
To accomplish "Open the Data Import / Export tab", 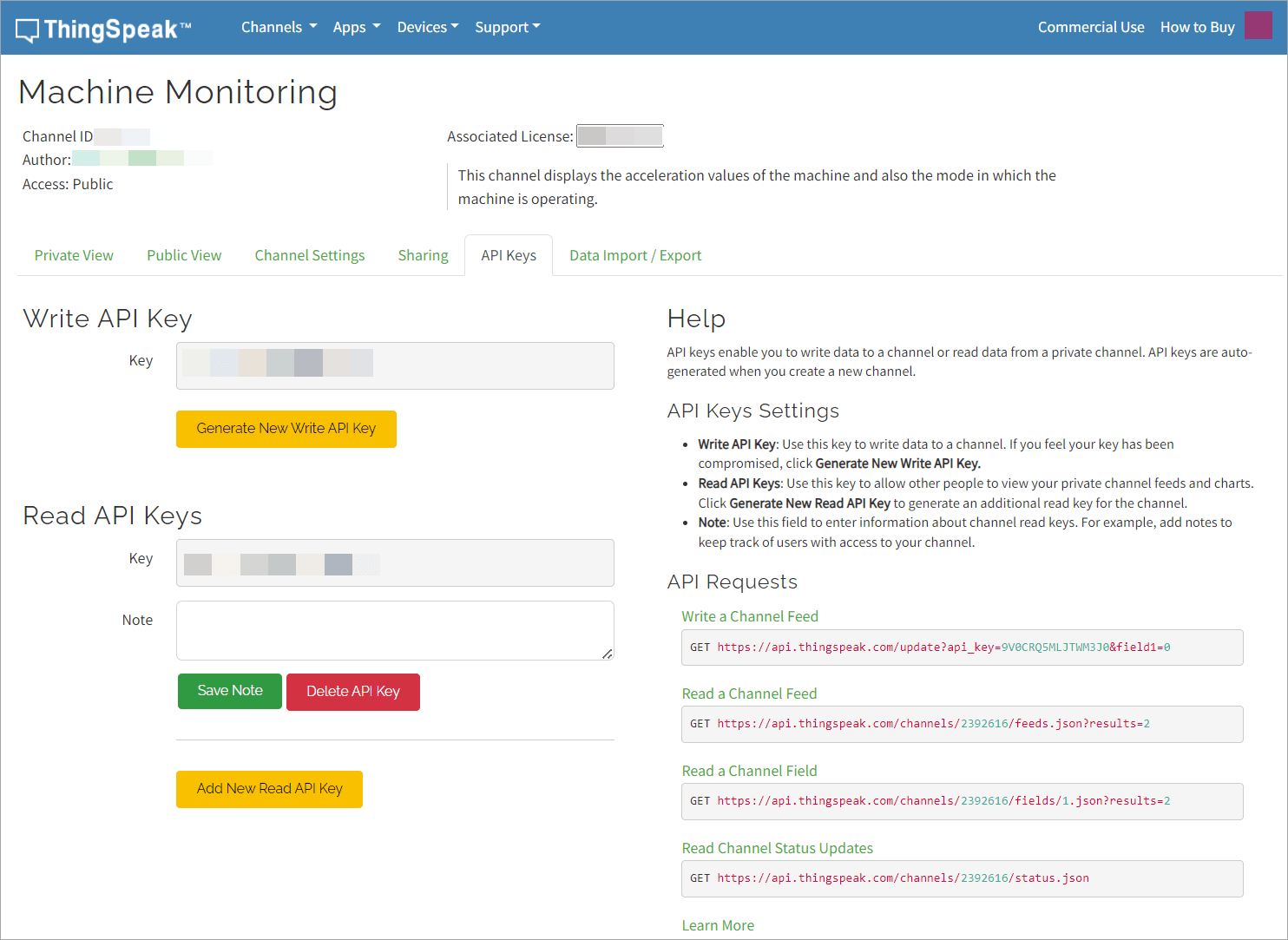I will click(634, 255).
